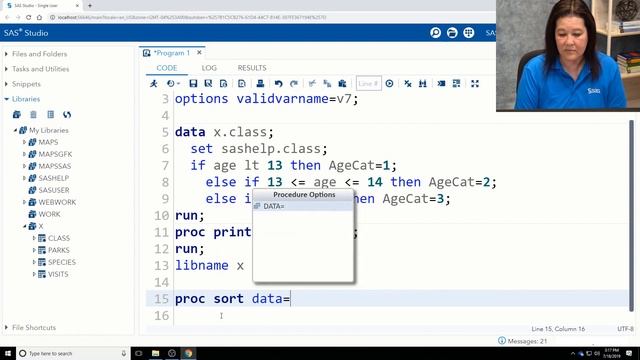The width and height of the screenshot is (640, 360).
Task: Collapse the X library node
Action: 24,226
